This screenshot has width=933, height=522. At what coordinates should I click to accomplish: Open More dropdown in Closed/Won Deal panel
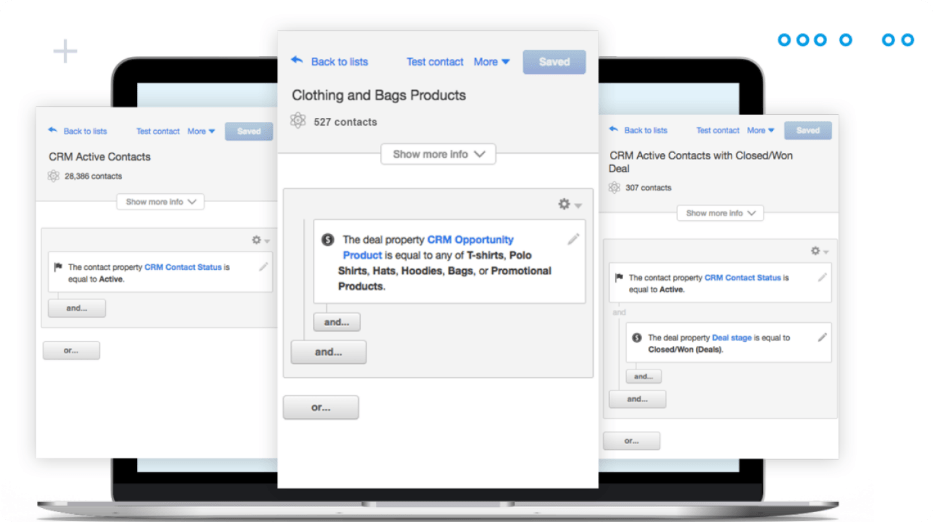(760, 130)
